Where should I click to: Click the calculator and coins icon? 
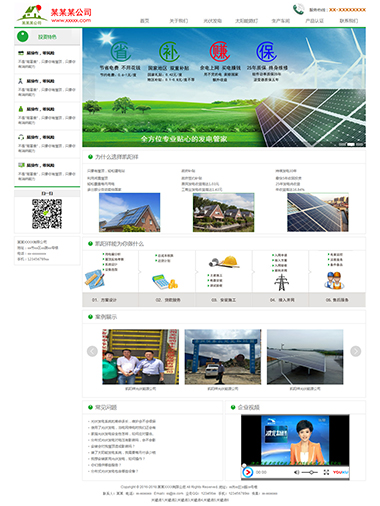point(165,282)
